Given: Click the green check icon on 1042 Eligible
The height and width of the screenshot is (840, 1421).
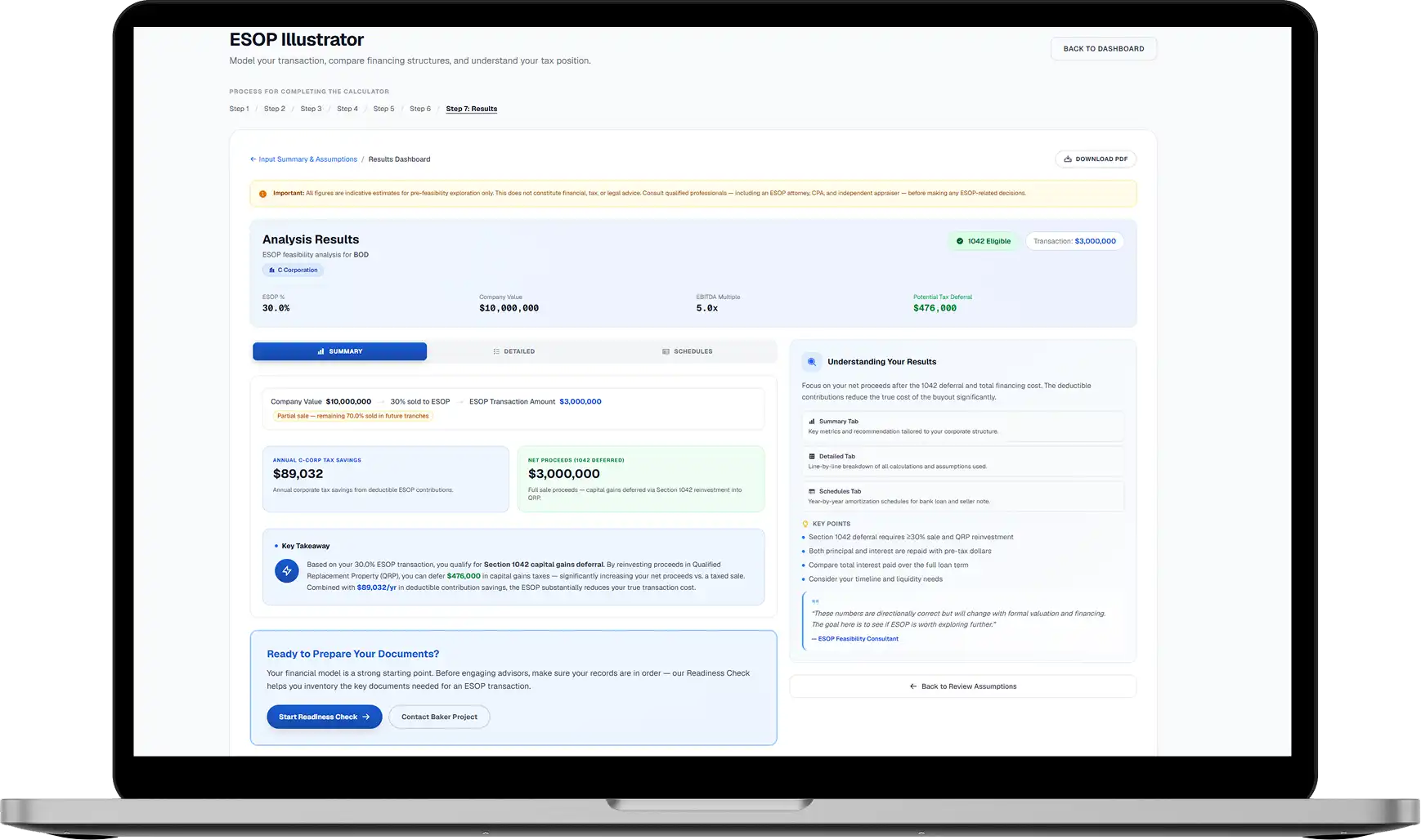Looking at the screenshot, I should [960, 241].
